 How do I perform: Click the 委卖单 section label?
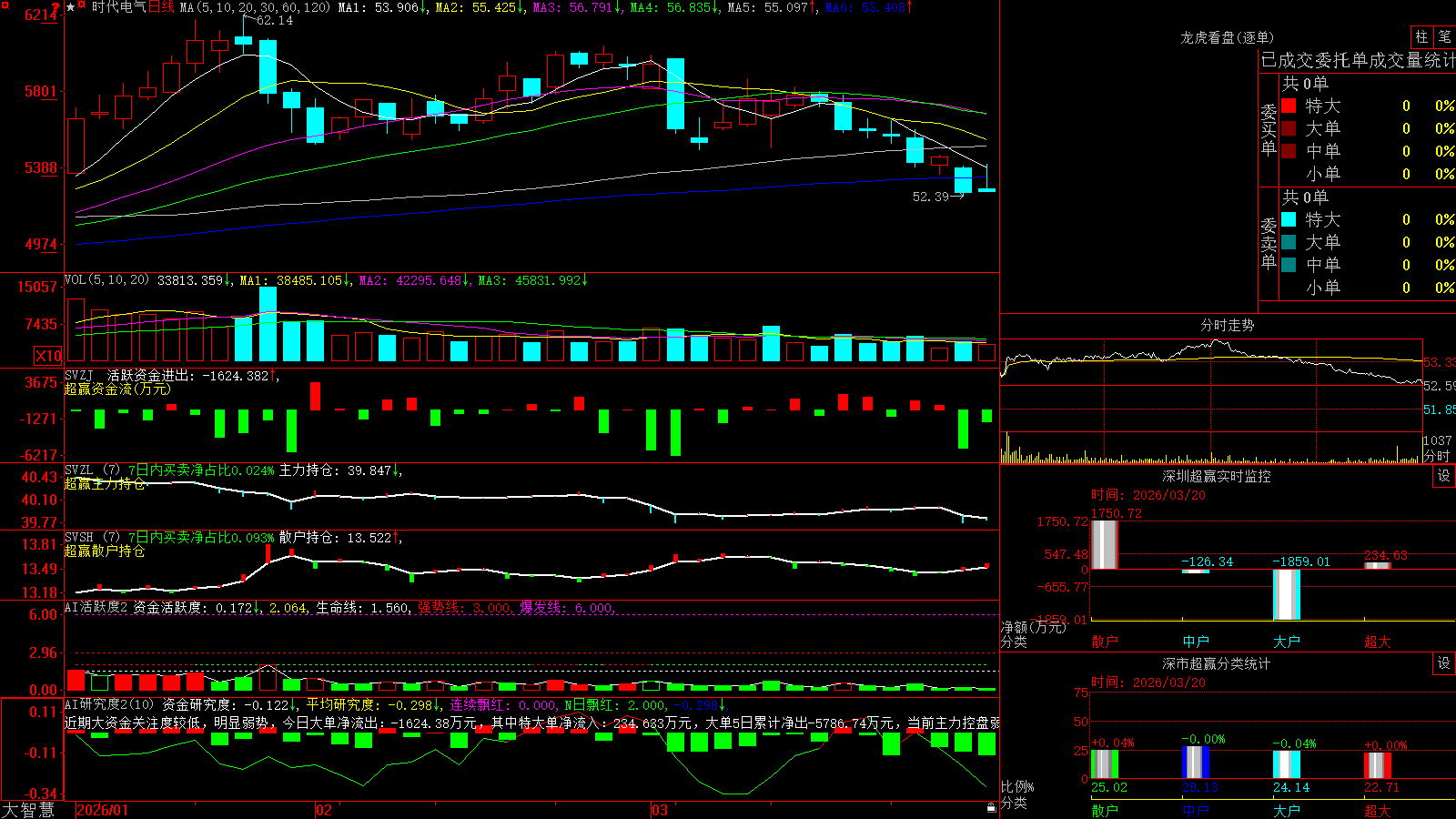tap(1269, 244)
